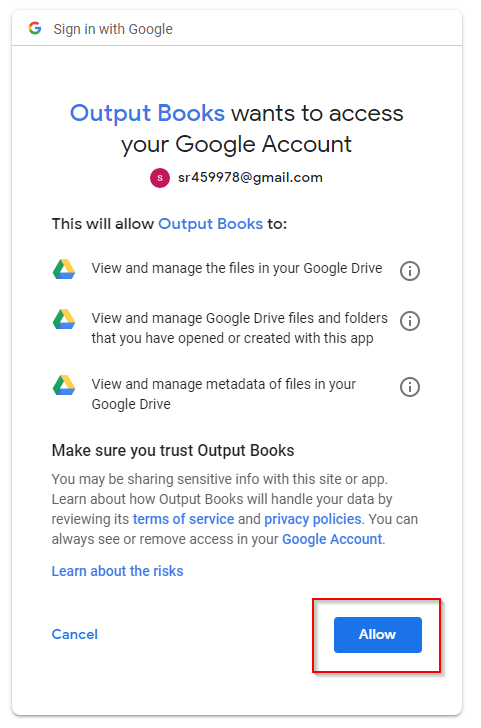Open the Google Account link
The image size is (481, 728).
point(332,539)
